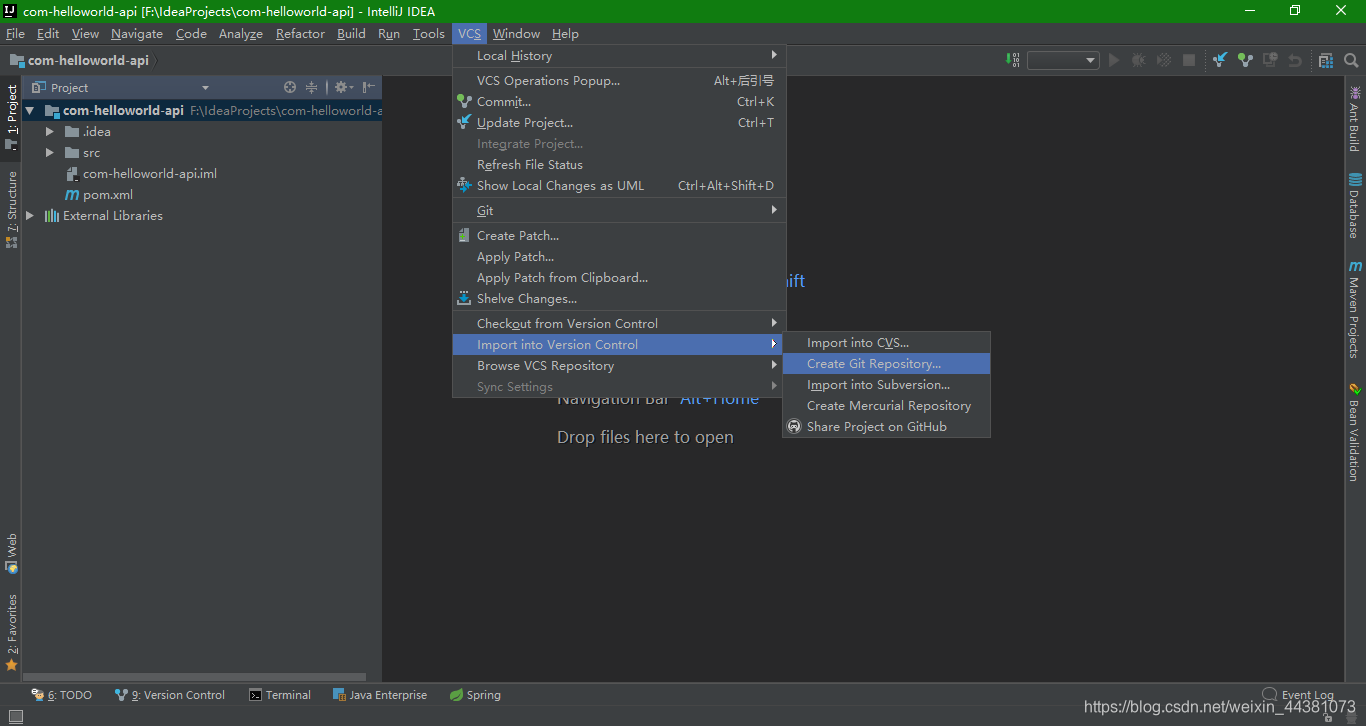Click the Revert arrow toolbar icon
This screenshot has height=726, width=1366.
[x=1295, y=60]
